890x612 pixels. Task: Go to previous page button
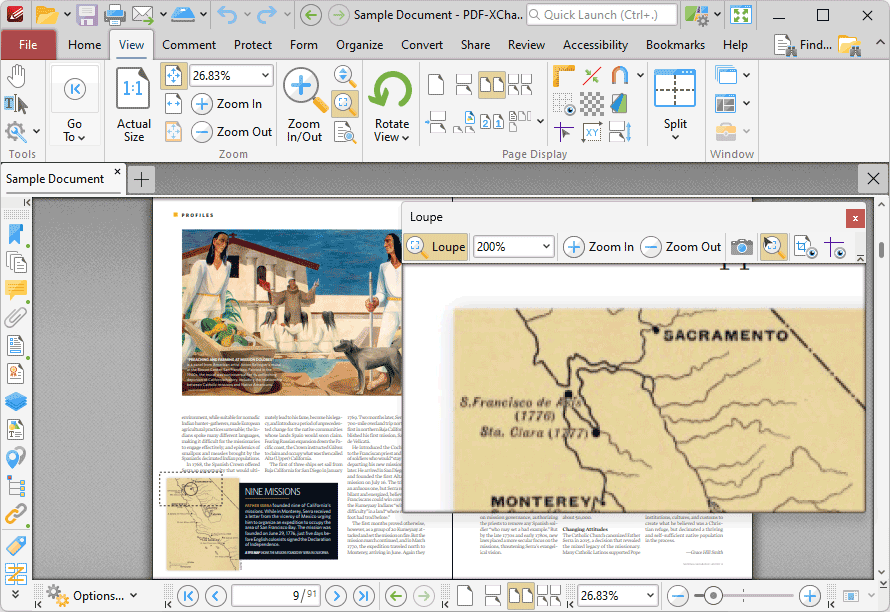[216, 596]
